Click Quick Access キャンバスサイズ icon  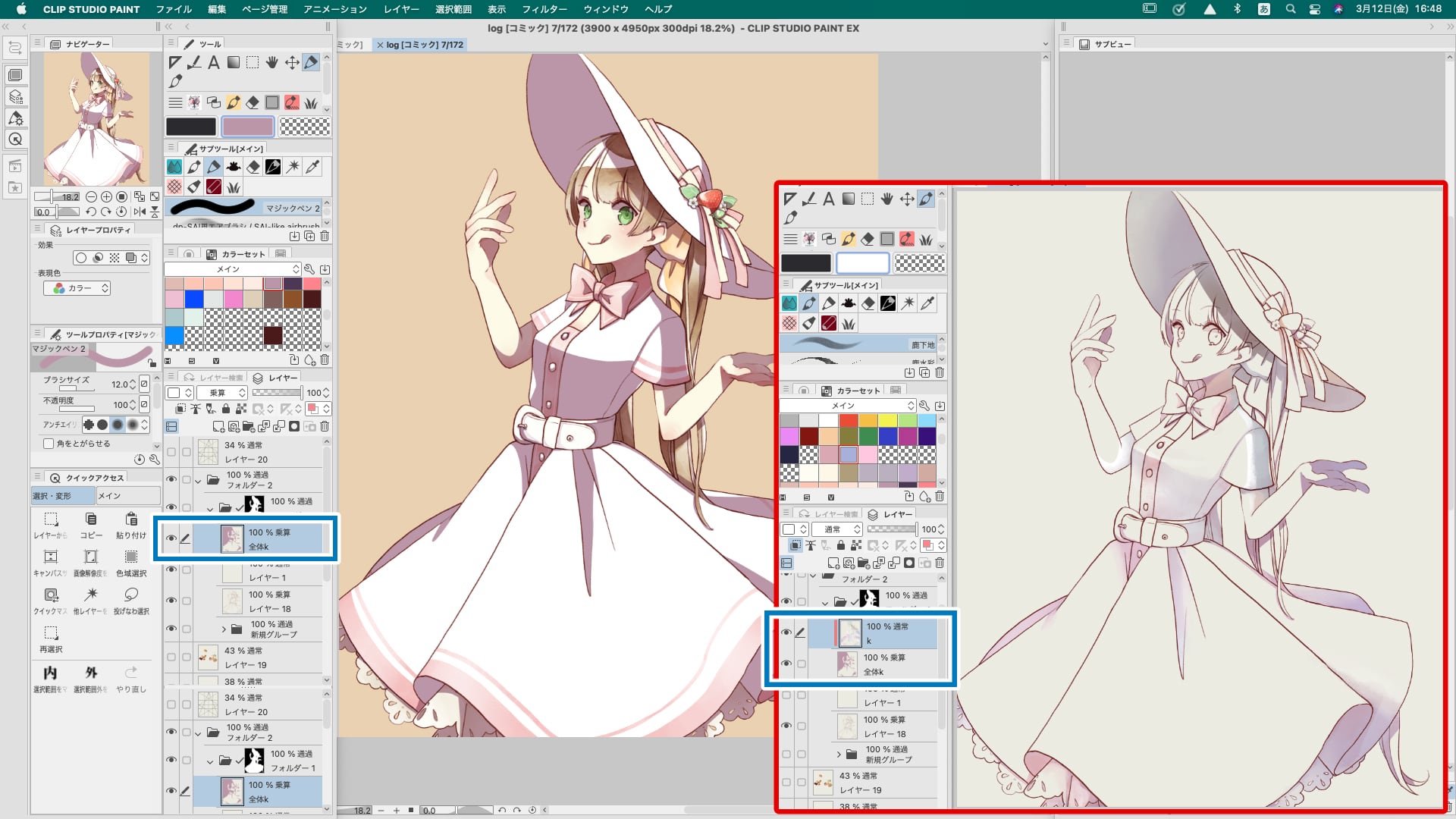[x=51, y=557]
